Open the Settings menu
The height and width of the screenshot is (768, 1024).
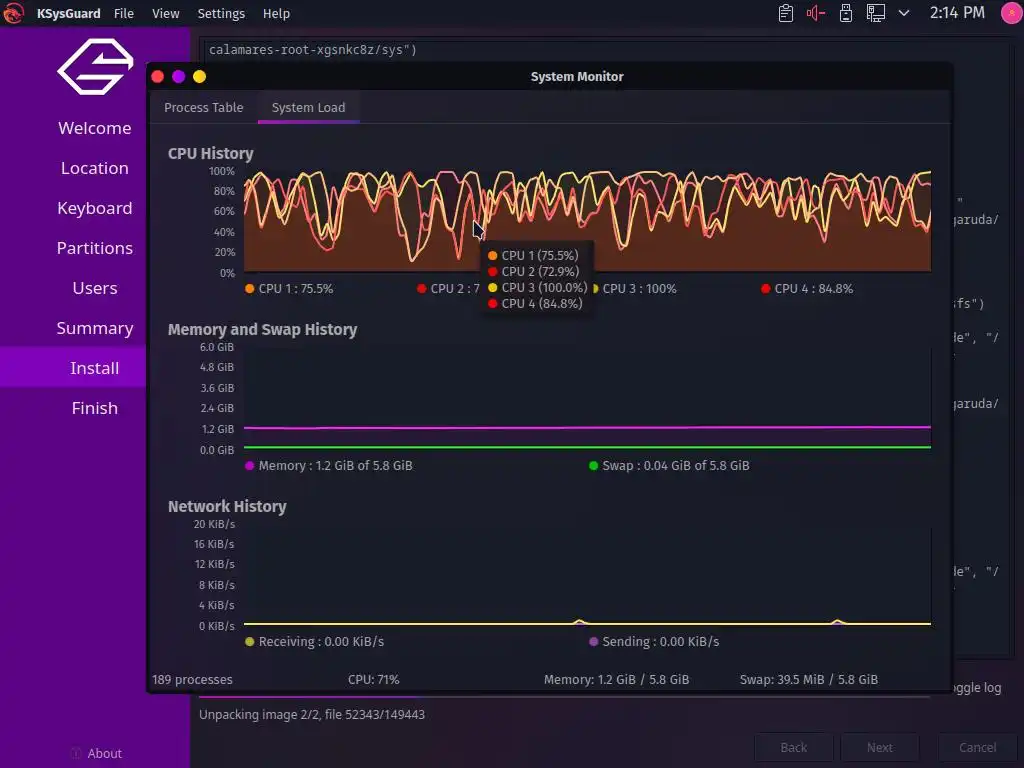pos(221,14)
